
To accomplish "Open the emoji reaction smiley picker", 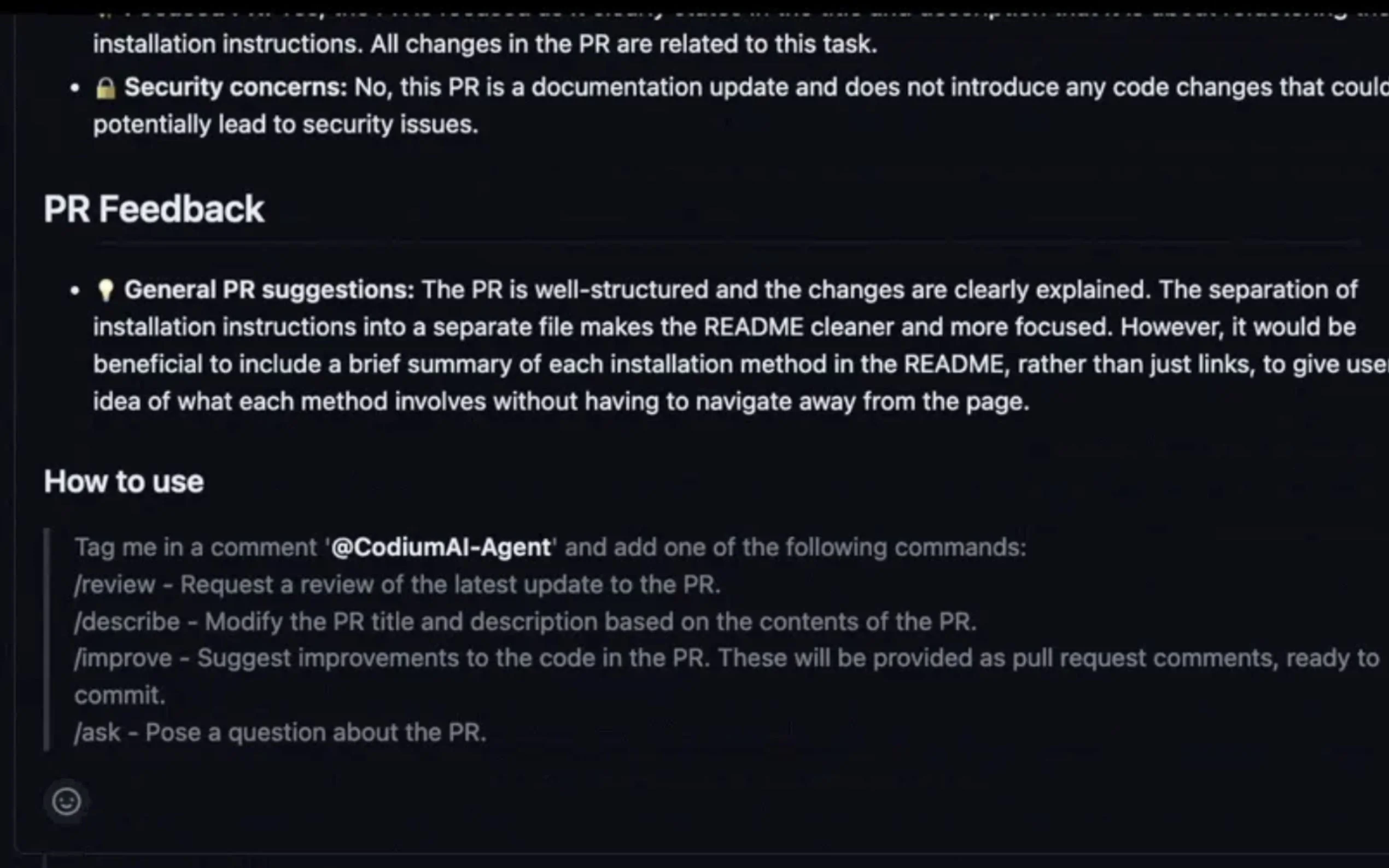I will [67, 801].
